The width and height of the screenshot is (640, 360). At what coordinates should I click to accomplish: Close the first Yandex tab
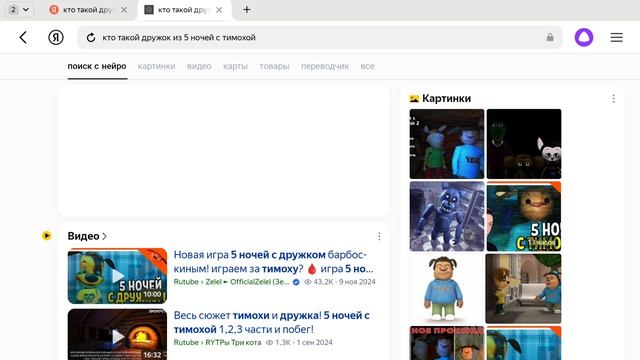pyautogui.click(x=124, y=10)
